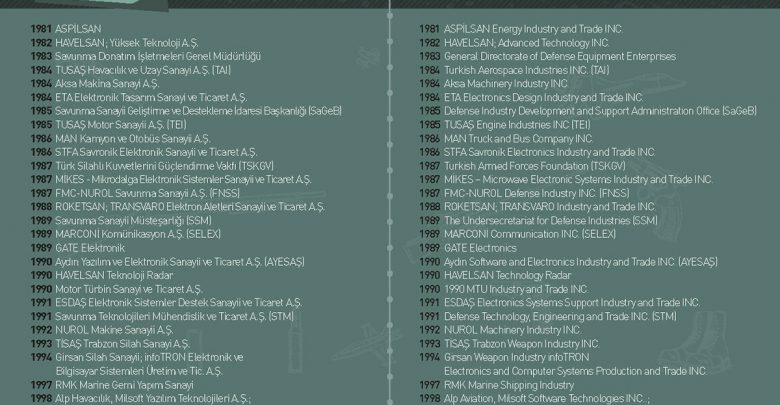
Task: Click 'NUROL Makine Sanayii A.Ş.'
Action: [x=114, y=330]
